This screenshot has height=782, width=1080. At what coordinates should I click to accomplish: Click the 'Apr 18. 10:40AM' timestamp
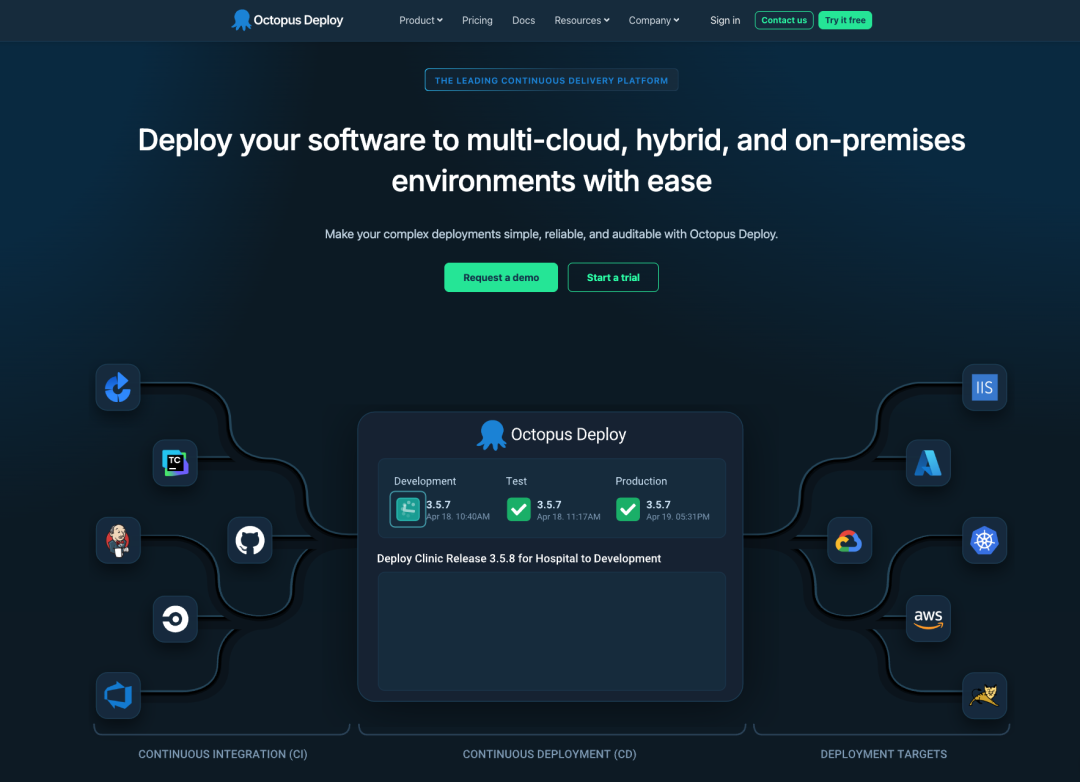pos(458,517)
